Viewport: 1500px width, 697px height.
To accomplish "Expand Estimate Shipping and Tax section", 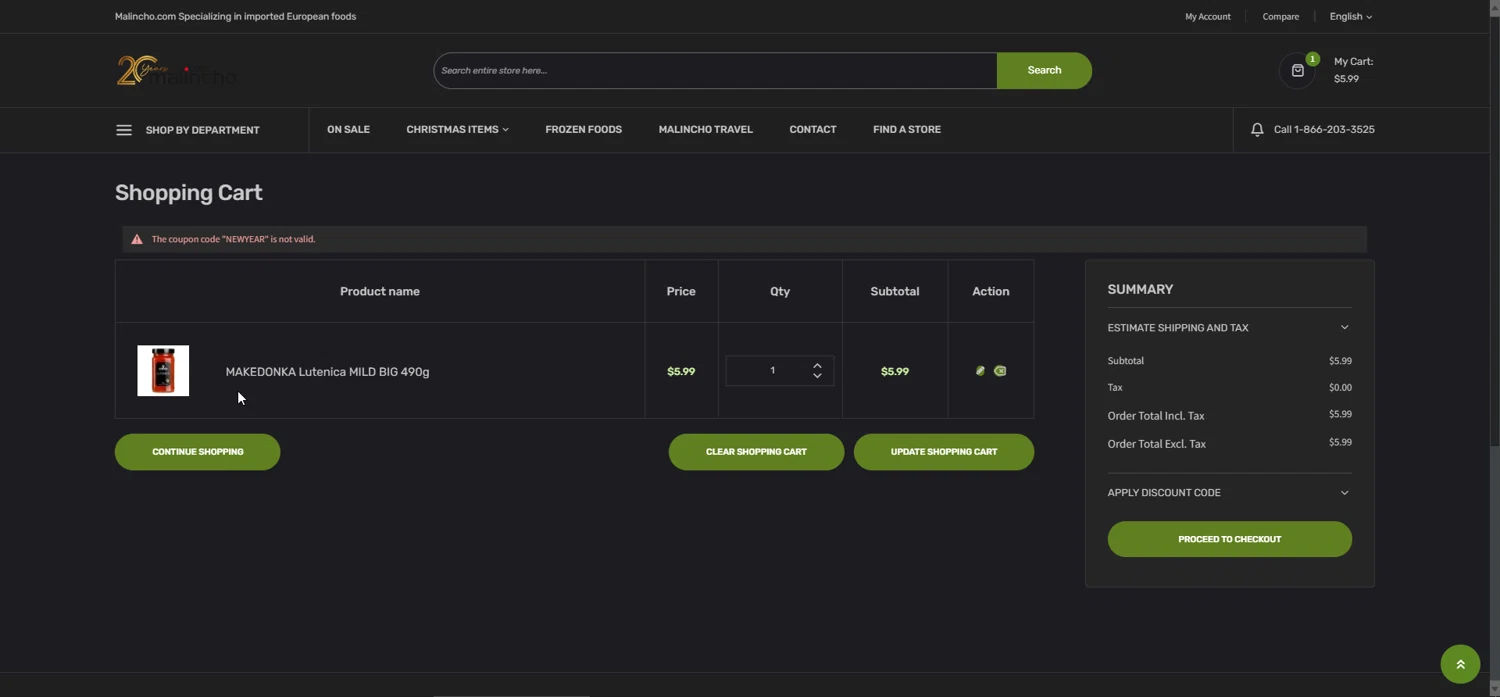I will 1229,328.
